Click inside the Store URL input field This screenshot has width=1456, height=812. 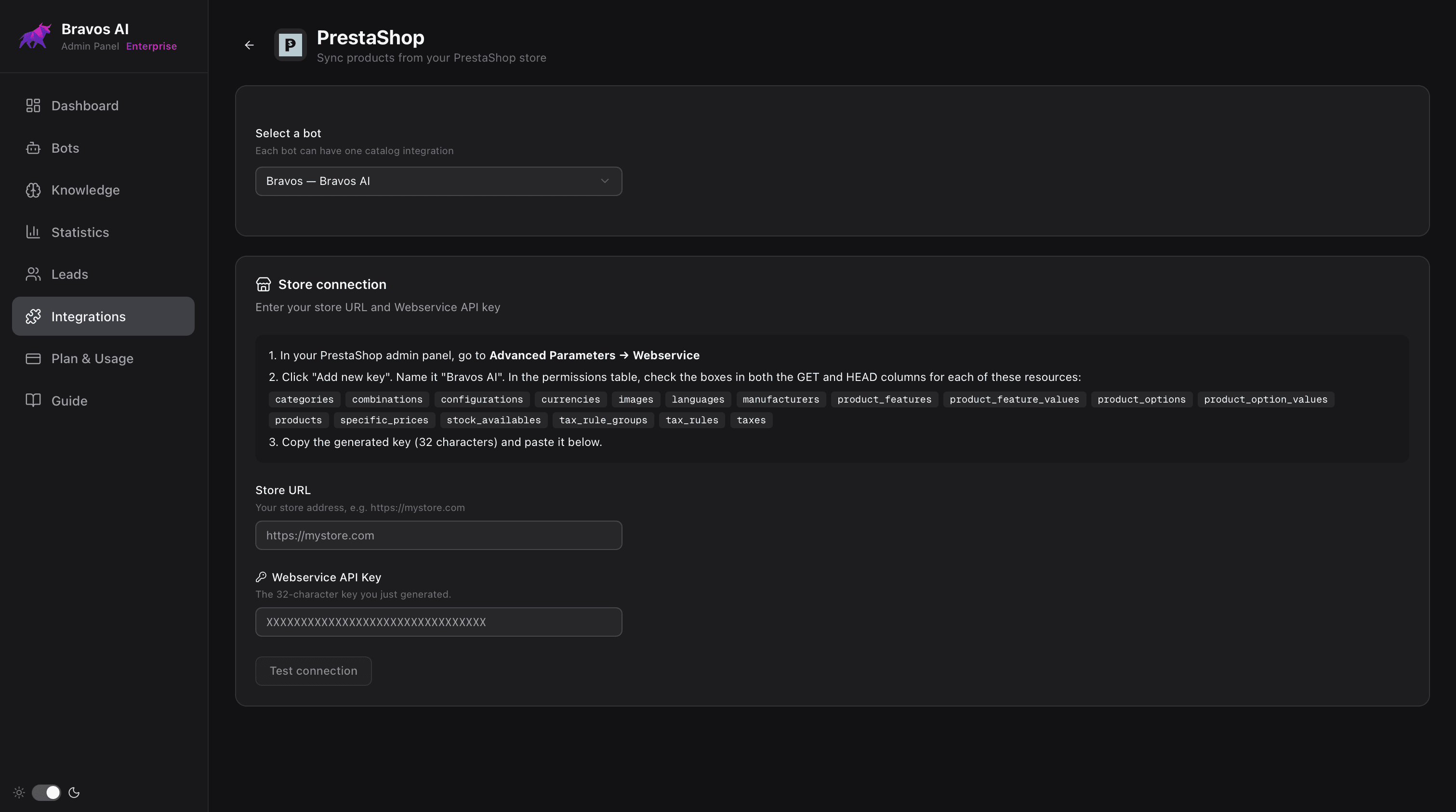coord(438,535)
